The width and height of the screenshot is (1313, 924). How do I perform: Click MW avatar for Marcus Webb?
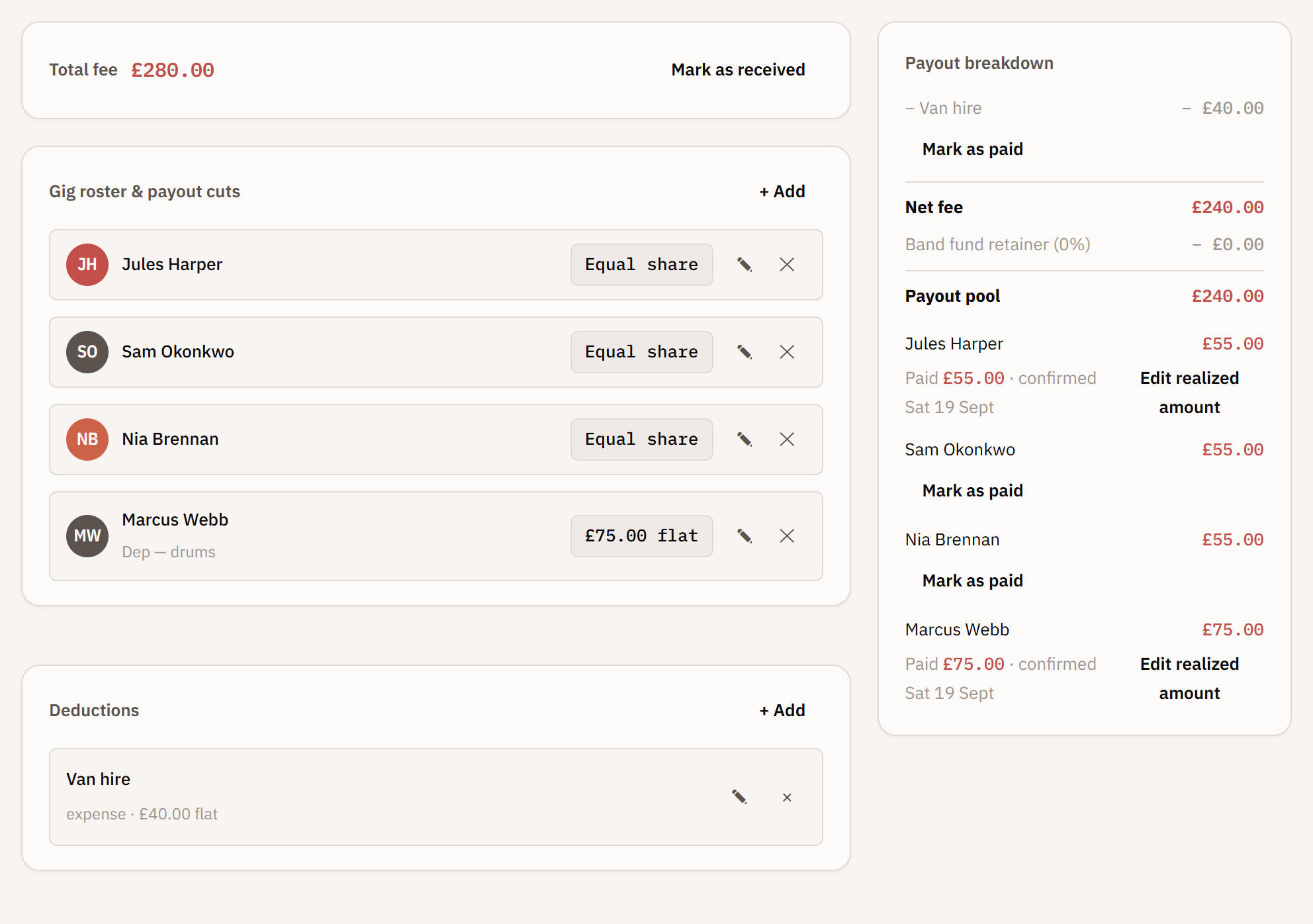pyautogui.click(x=87, y=536)
